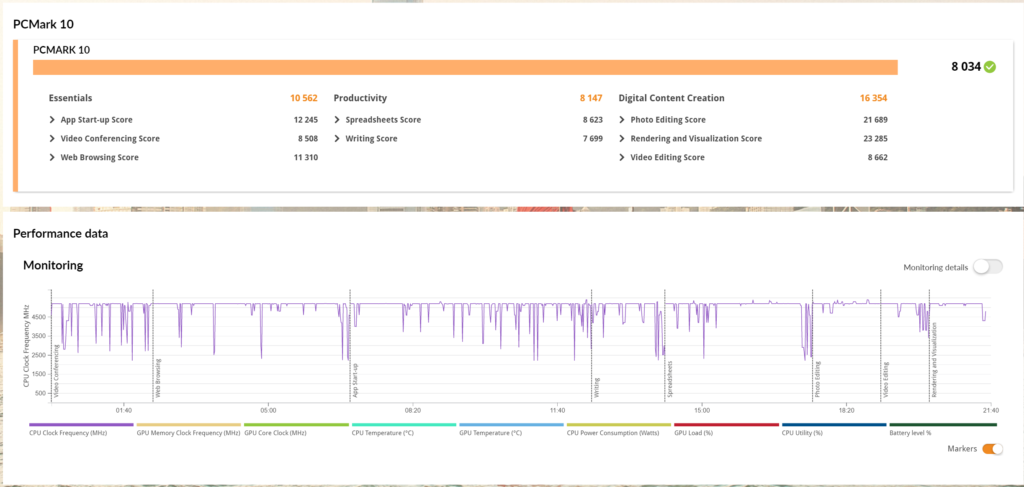Expand Rendering and Visualization Score details

[x=622, y=138]
